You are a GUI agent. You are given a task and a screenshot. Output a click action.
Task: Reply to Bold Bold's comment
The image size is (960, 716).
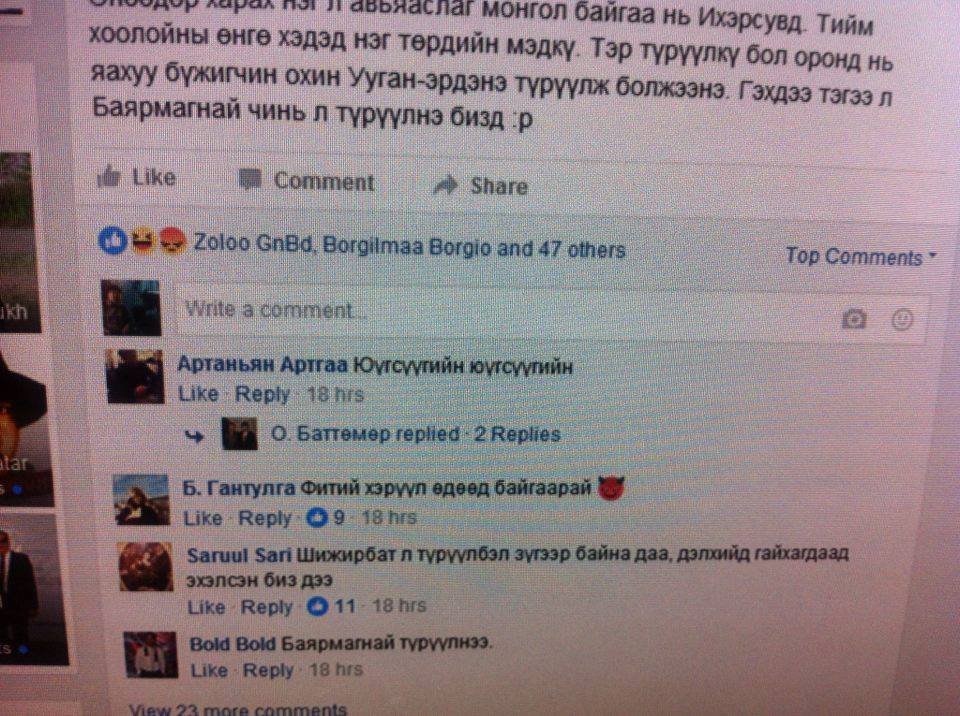pyautogui.click(x=268, y=670)
